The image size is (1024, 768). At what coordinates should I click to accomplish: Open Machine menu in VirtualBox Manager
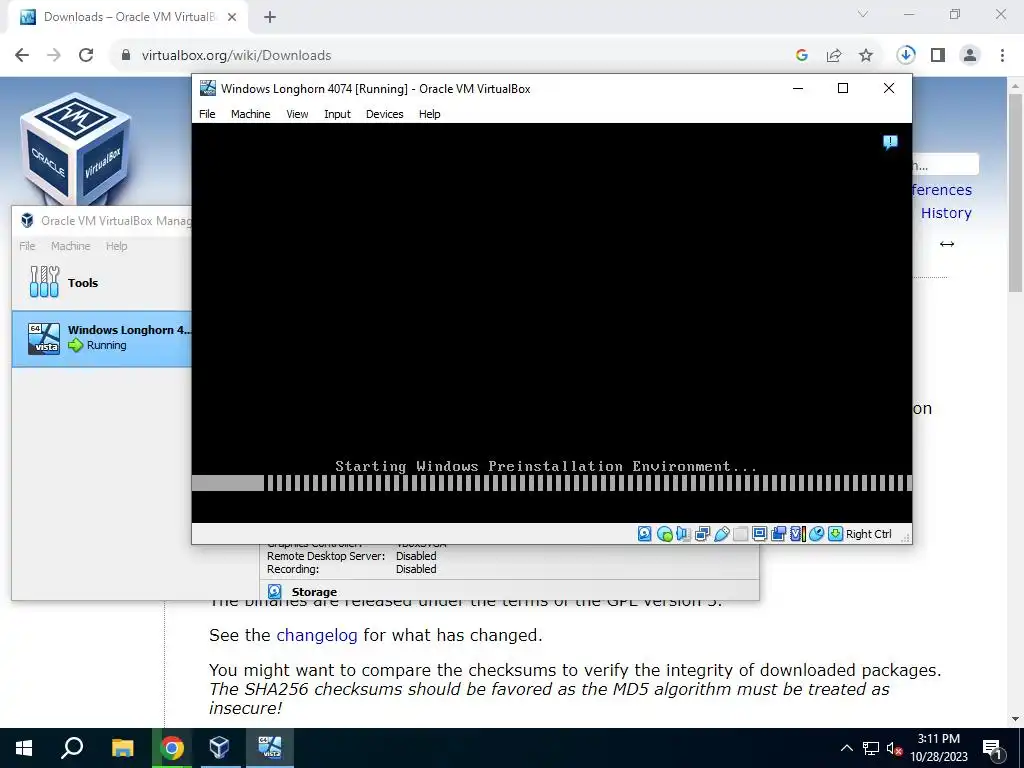click(71, 246)
